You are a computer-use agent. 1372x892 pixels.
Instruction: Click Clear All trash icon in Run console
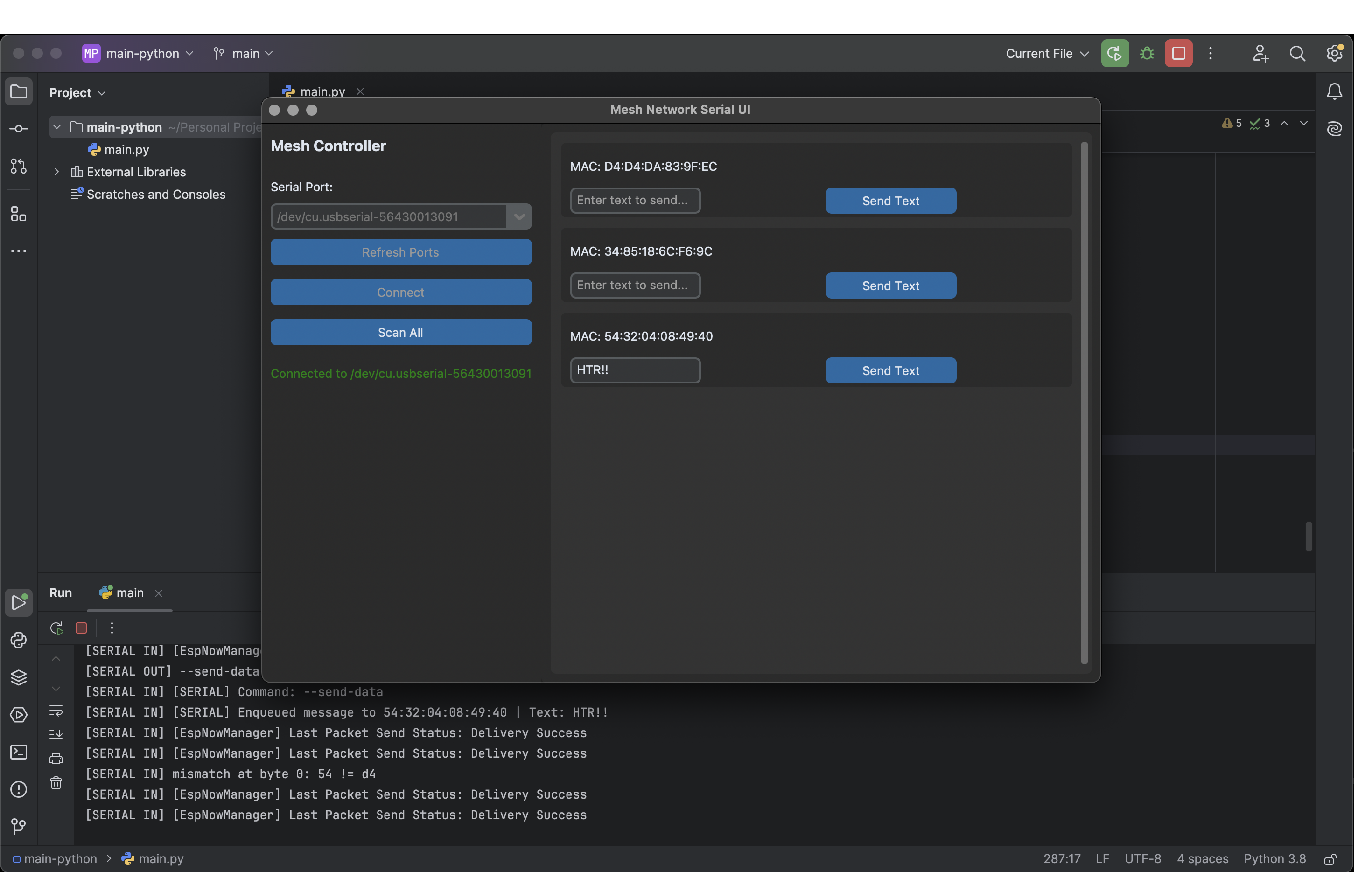56,783
